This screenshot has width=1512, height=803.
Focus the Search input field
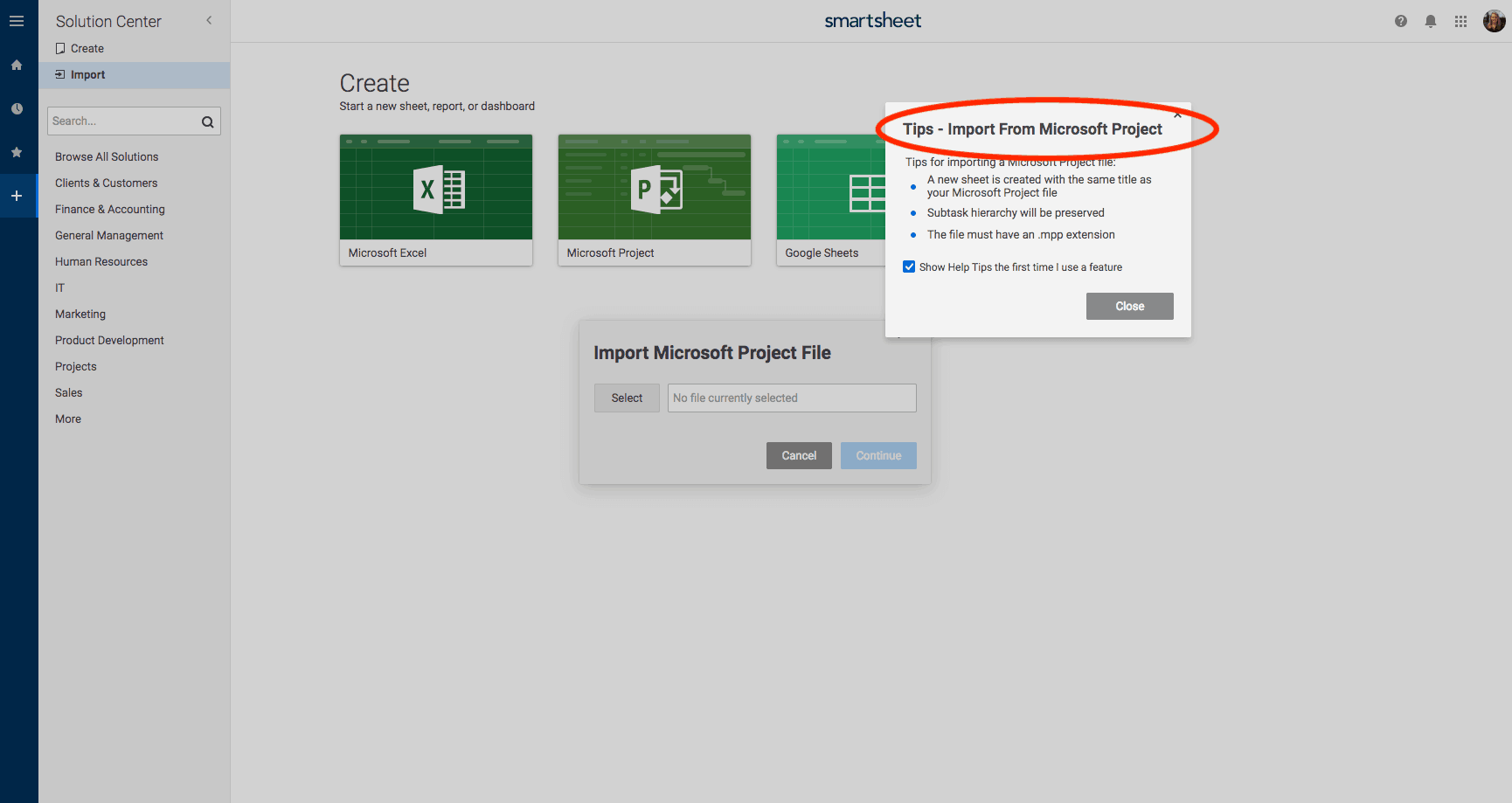coord(122,121)
